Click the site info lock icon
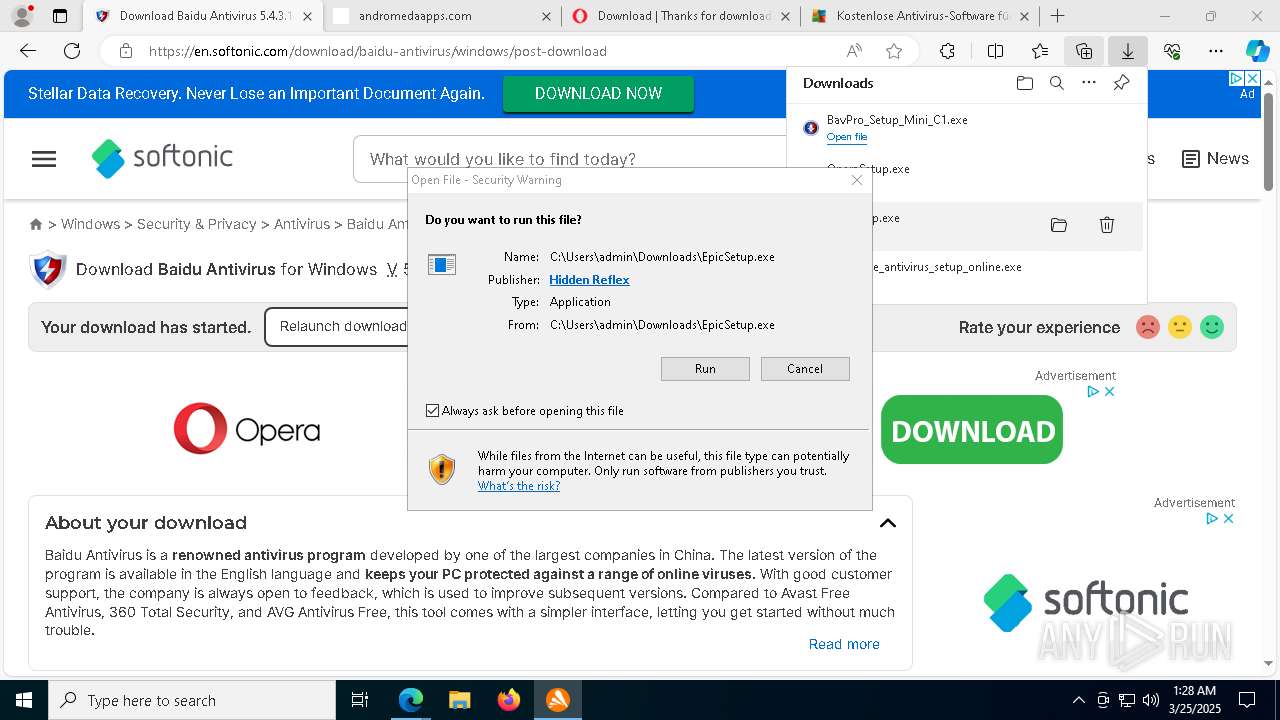The height and width of the screenshot is (720, 1280). point(125,51)
